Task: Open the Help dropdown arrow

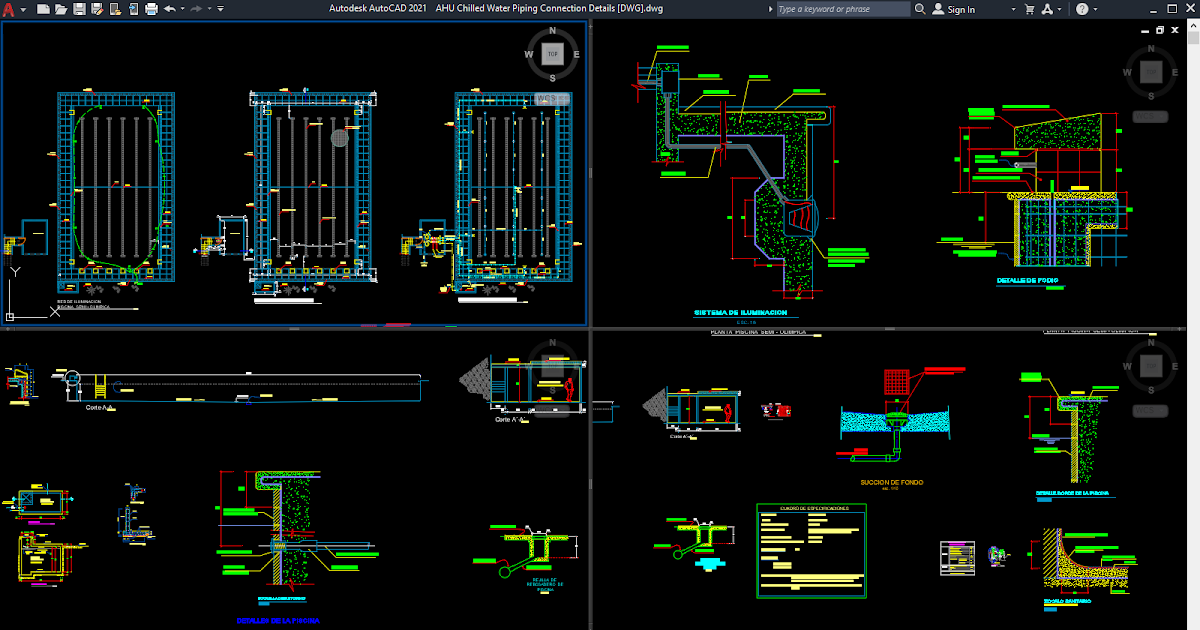Action: (x=1095, y=9)
